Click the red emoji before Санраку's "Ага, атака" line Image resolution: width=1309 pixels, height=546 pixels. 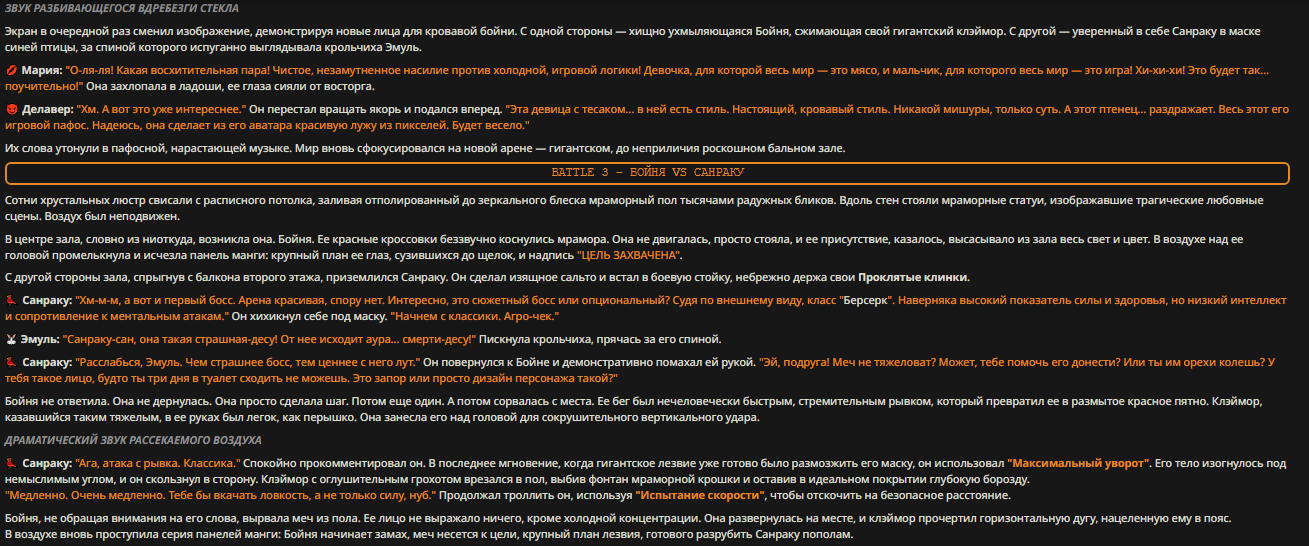(x=11, y=464)
